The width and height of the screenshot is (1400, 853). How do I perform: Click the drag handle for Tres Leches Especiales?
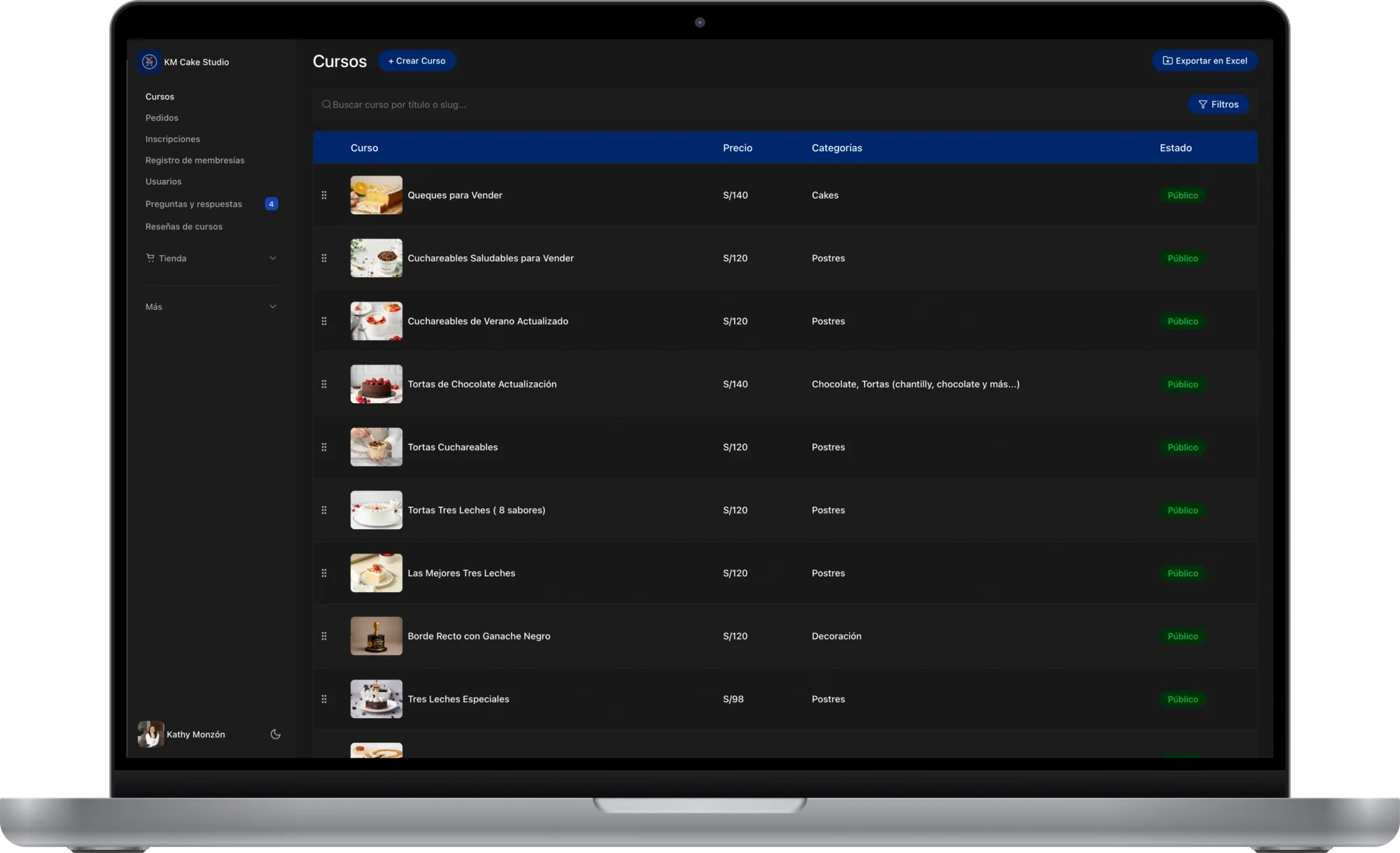point(324,699)
